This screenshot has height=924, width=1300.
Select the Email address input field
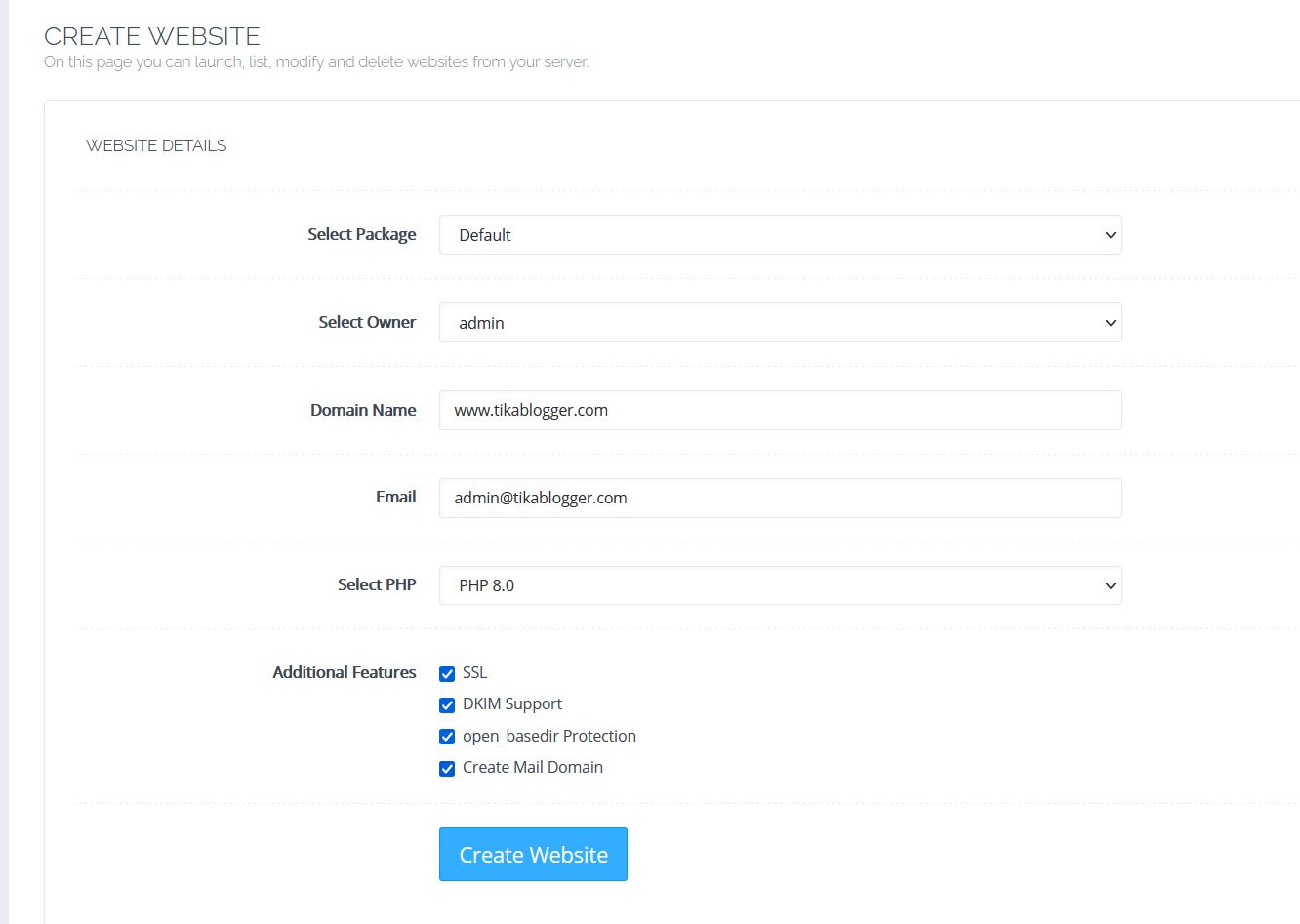tap(780, 498)
